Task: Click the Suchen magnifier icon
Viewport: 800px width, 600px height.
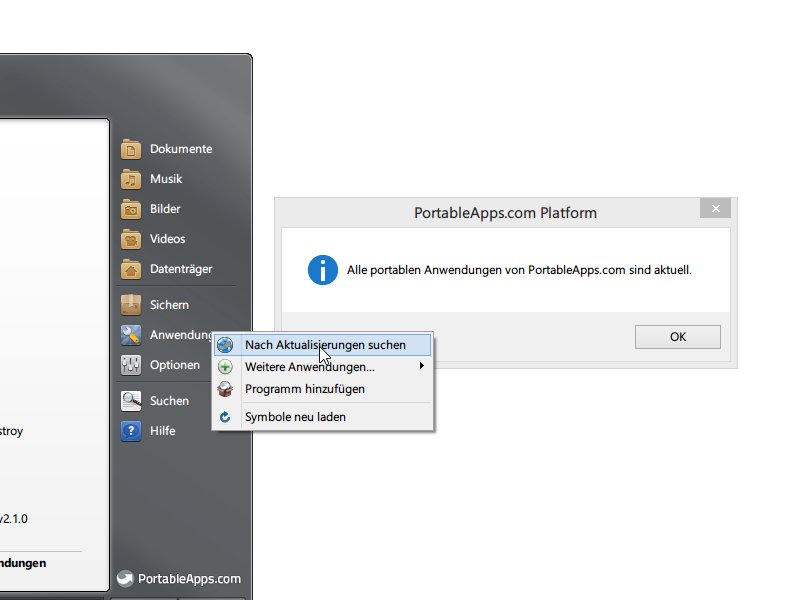Action: pyautogui.click(x=131, y=401)
